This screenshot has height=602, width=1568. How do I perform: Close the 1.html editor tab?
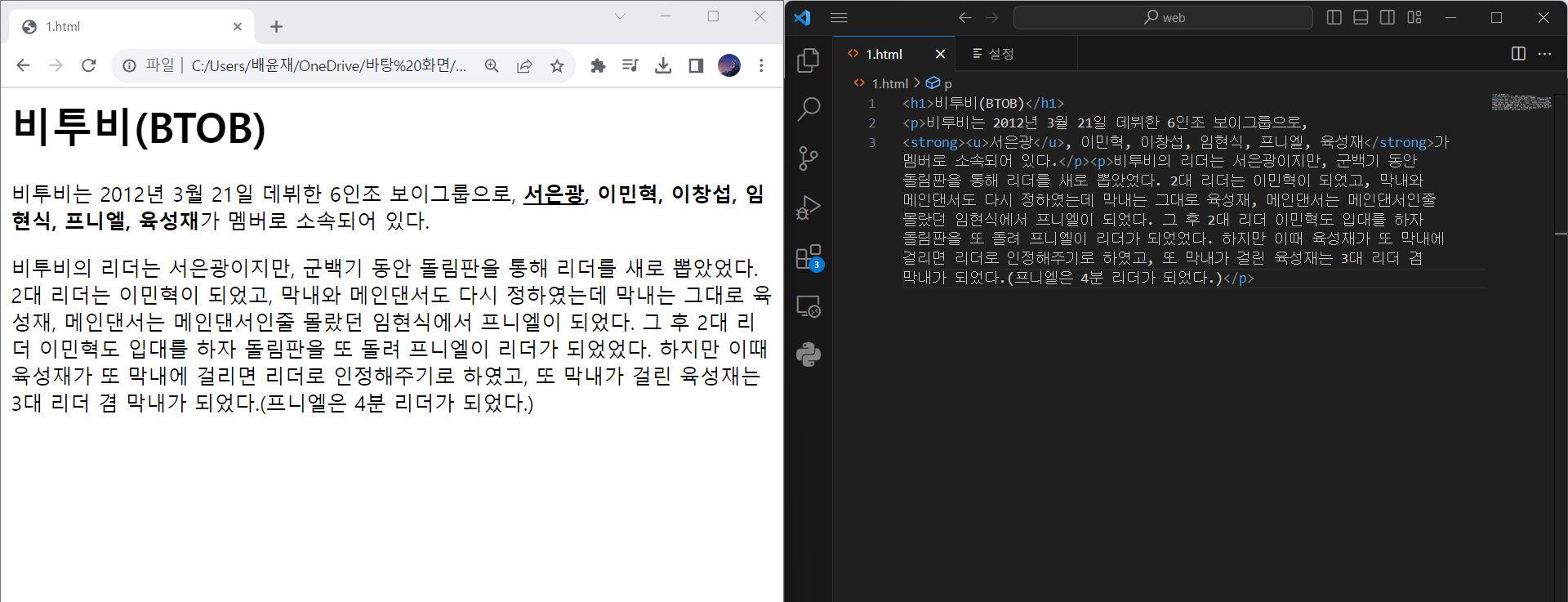(x=940, y=54)
